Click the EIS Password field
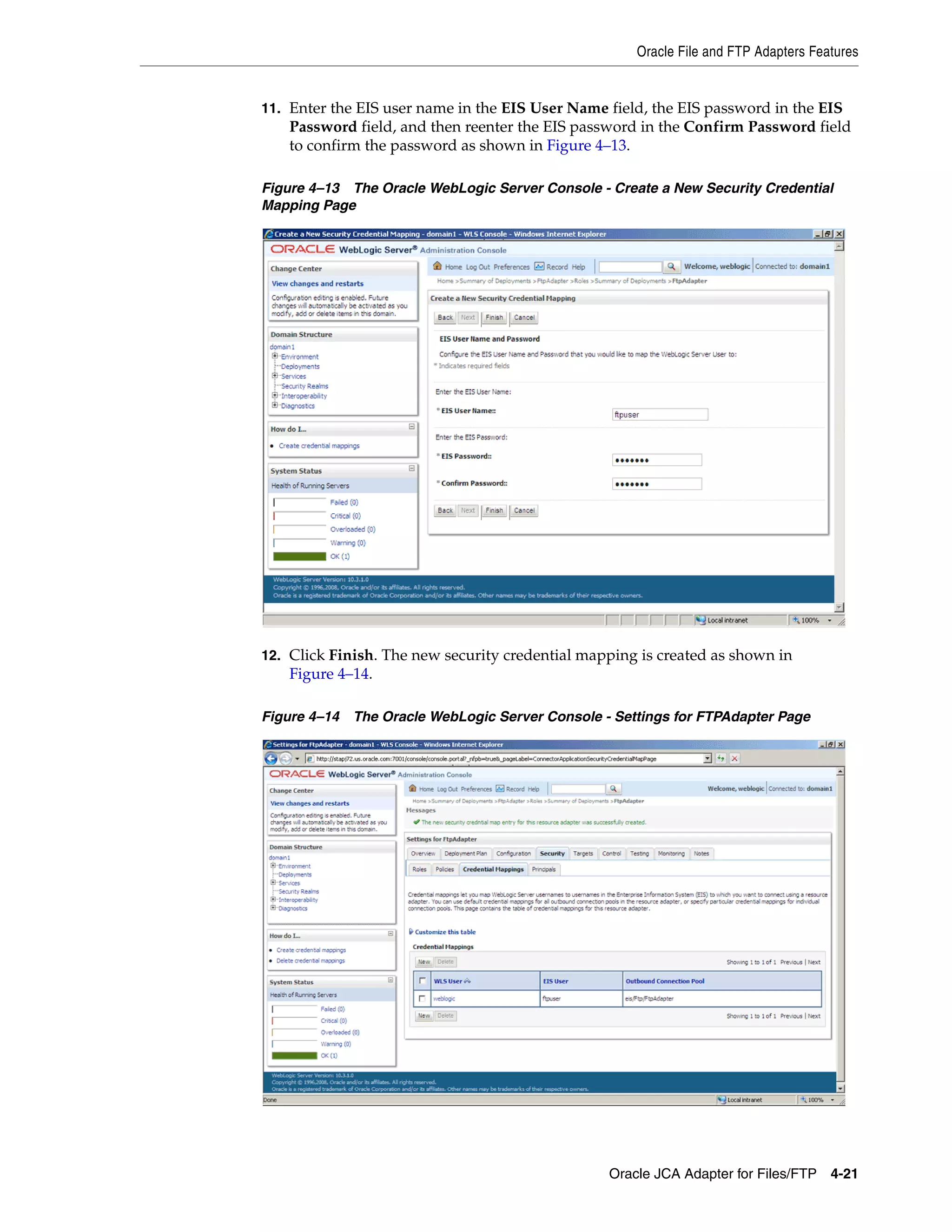The height and width of the screenshot is (1232, 952). (657, 460)
